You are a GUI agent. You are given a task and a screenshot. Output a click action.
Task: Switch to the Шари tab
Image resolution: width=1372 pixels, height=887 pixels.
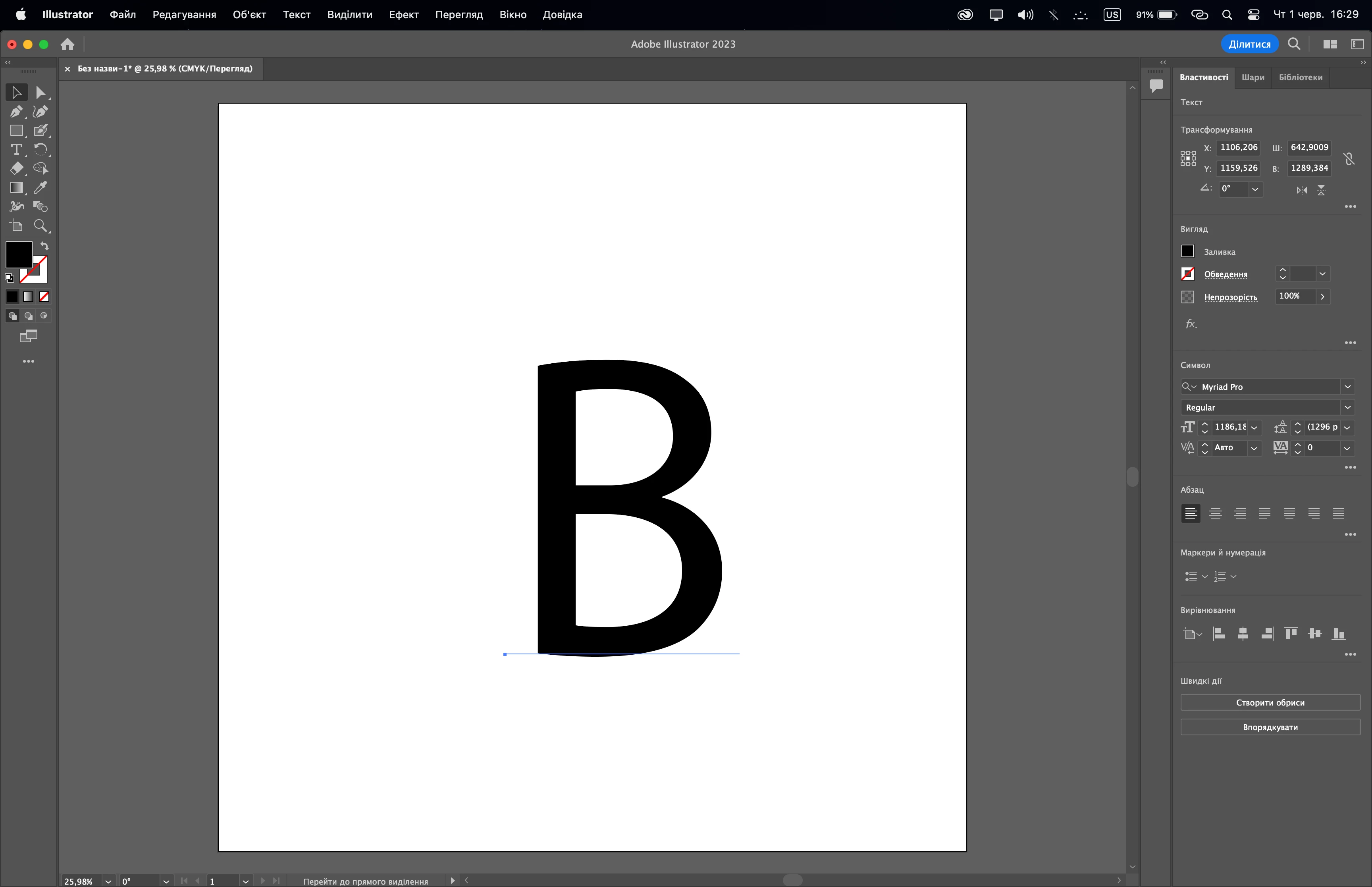(1253, 77)
